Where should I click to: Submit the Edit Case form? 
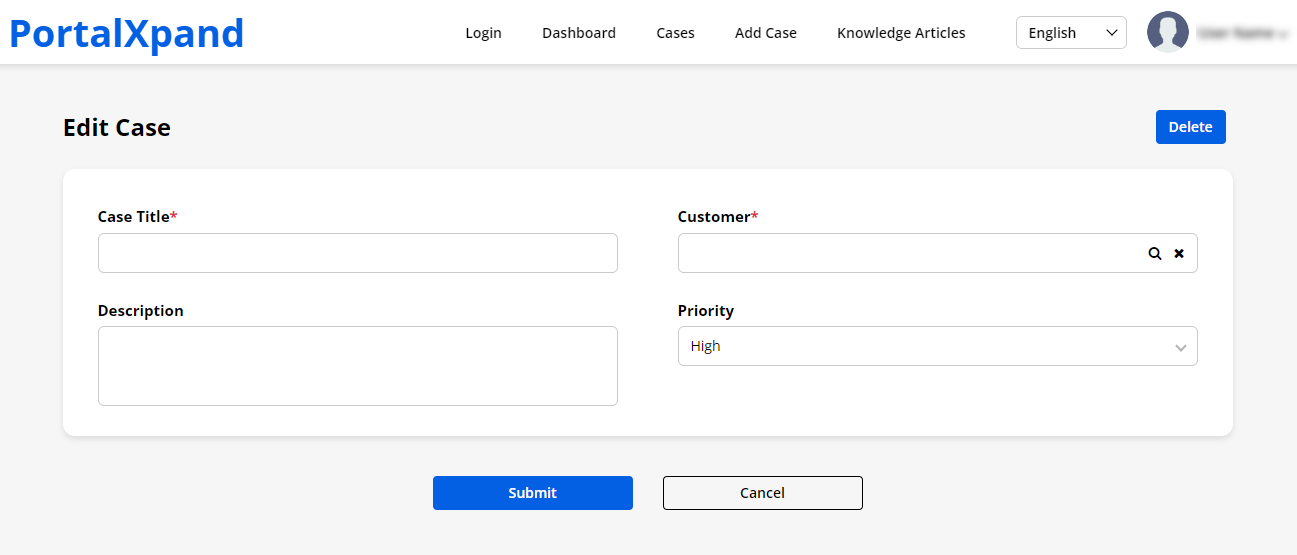pos(532,493)
